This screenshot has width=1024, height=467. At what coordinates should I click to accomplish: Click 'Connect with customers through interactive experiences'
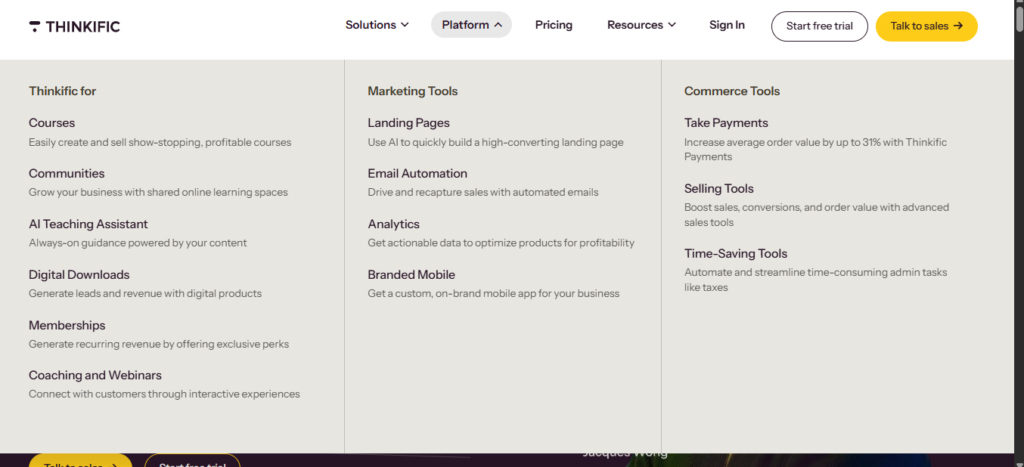click(165, 395)
